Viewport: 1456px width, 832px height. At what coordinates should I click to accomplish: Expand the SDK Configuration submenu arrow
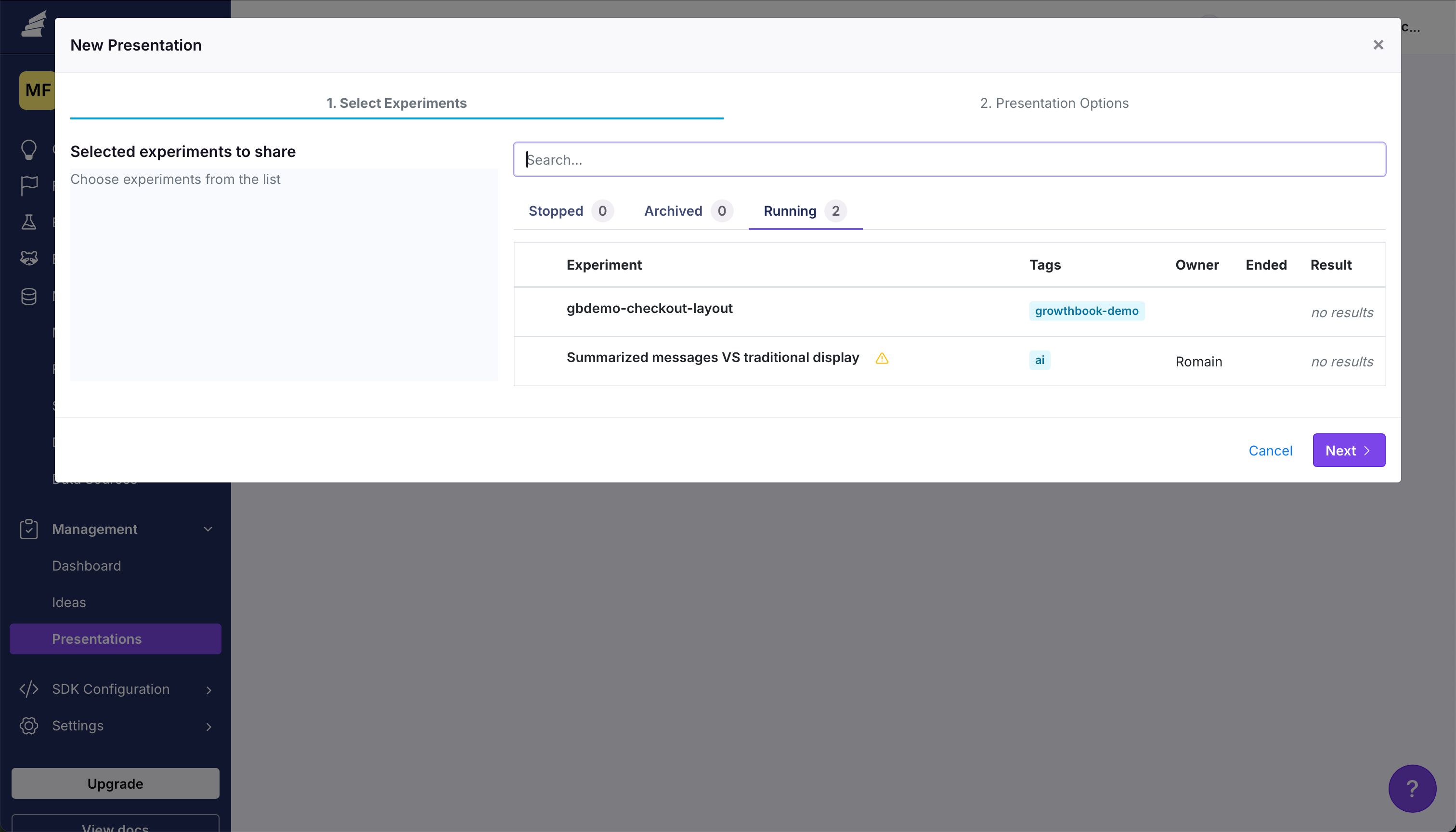pos(208,689)
